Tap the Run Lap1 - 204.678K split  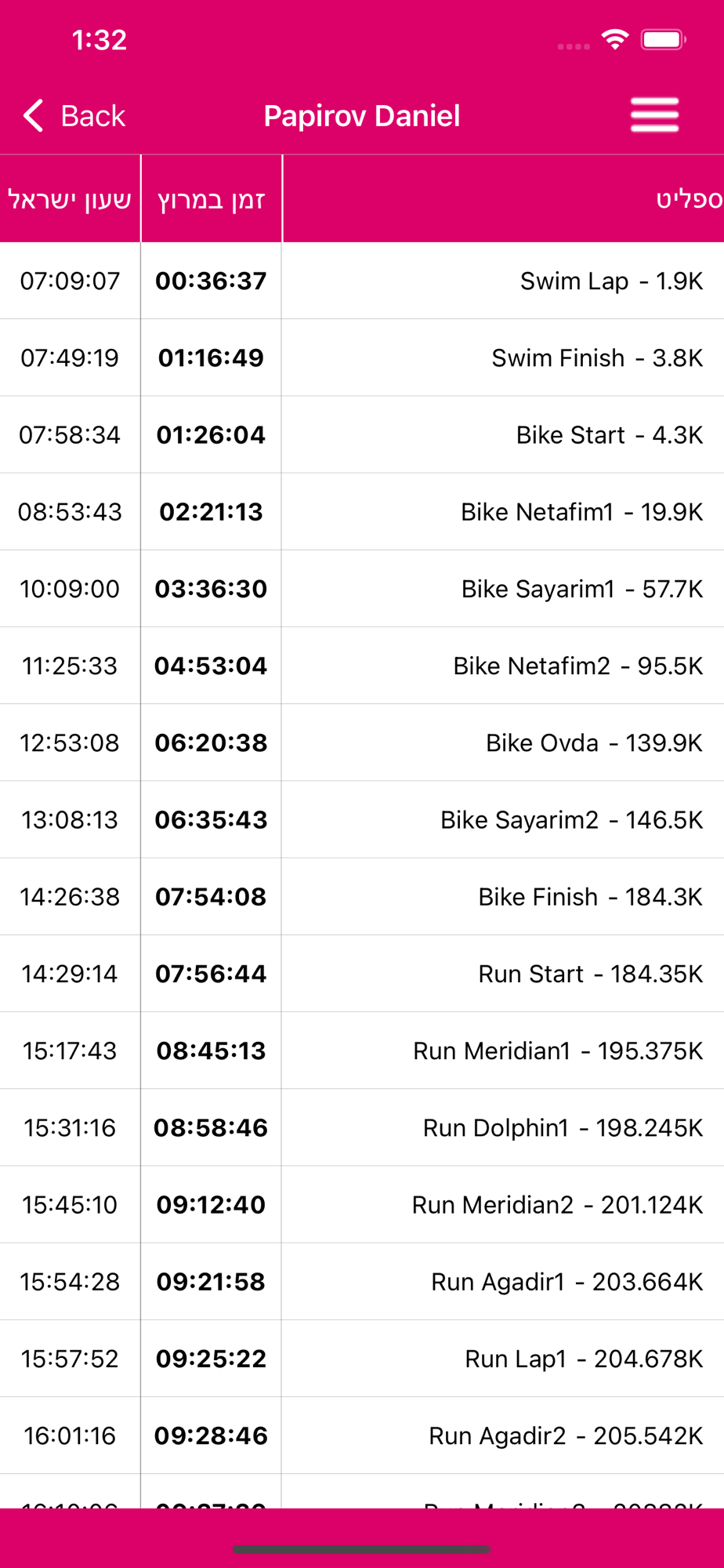coord(584,1358)
